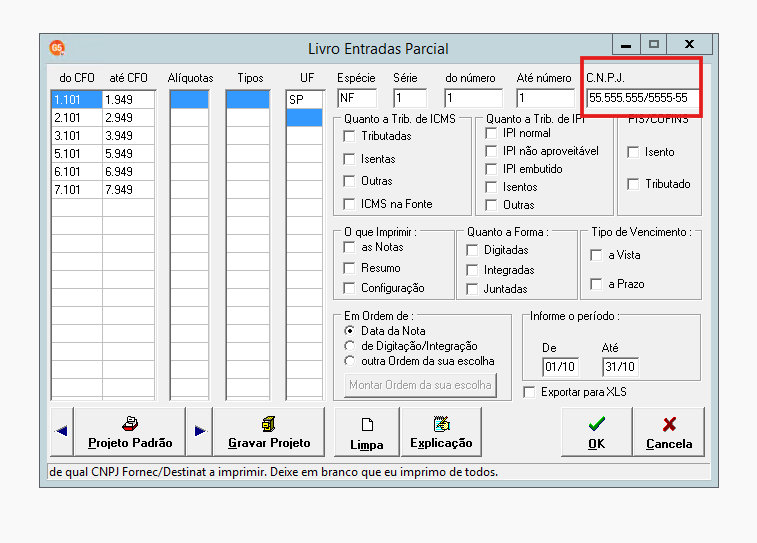757x543 pixels.
Task: Click the do número input field
Action: 473,98
